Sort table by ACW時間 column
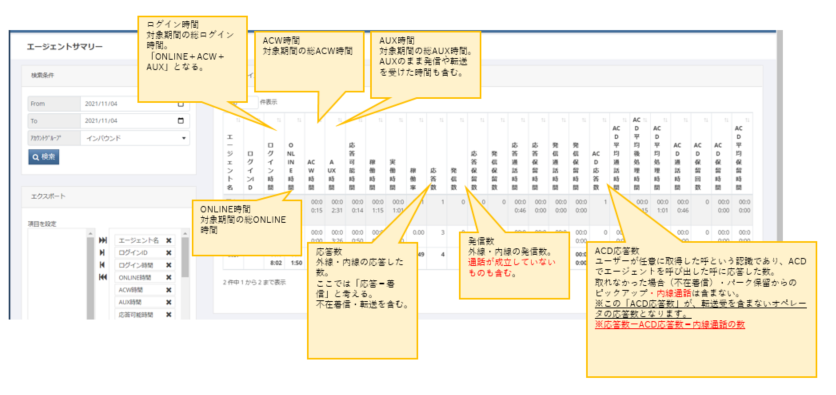This screenshot has height=395, width=836. 315,153
